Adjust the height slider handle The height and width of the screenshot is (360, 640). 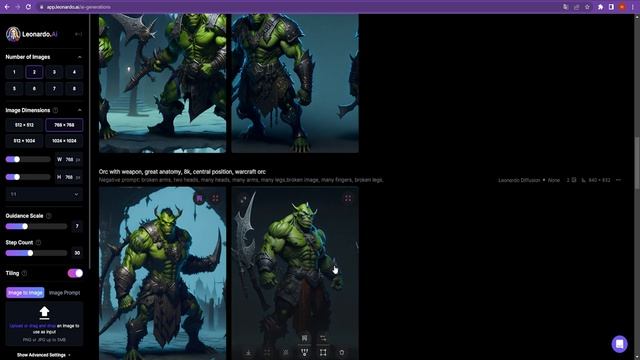coord(17,177)
